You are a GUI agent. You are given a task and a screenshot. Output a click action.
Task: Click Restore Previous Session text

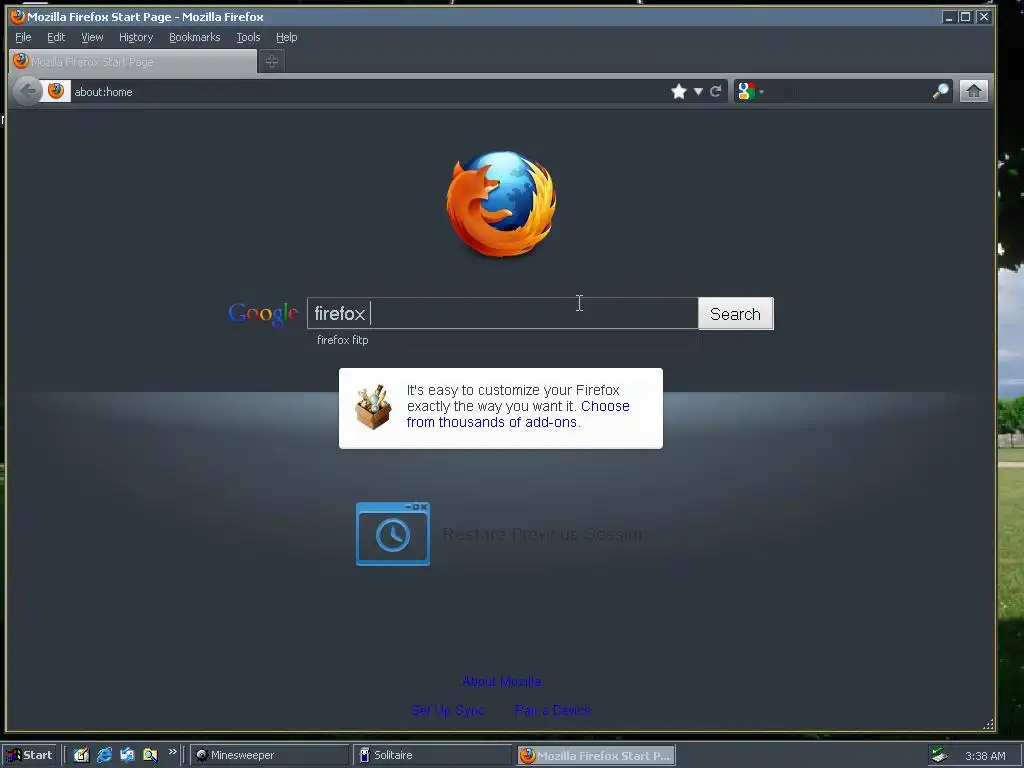point(544,534)
